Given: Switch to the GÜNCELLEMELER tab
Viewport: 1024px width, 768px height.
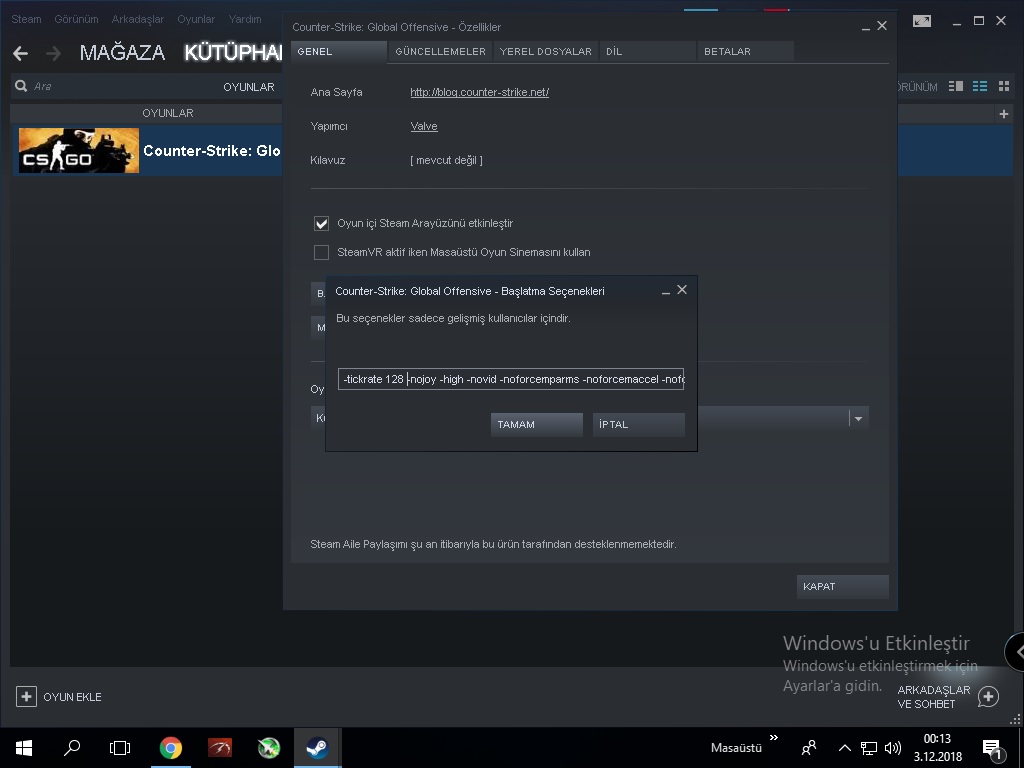Looking at the screenshot, I should click(x=440, y=52).
